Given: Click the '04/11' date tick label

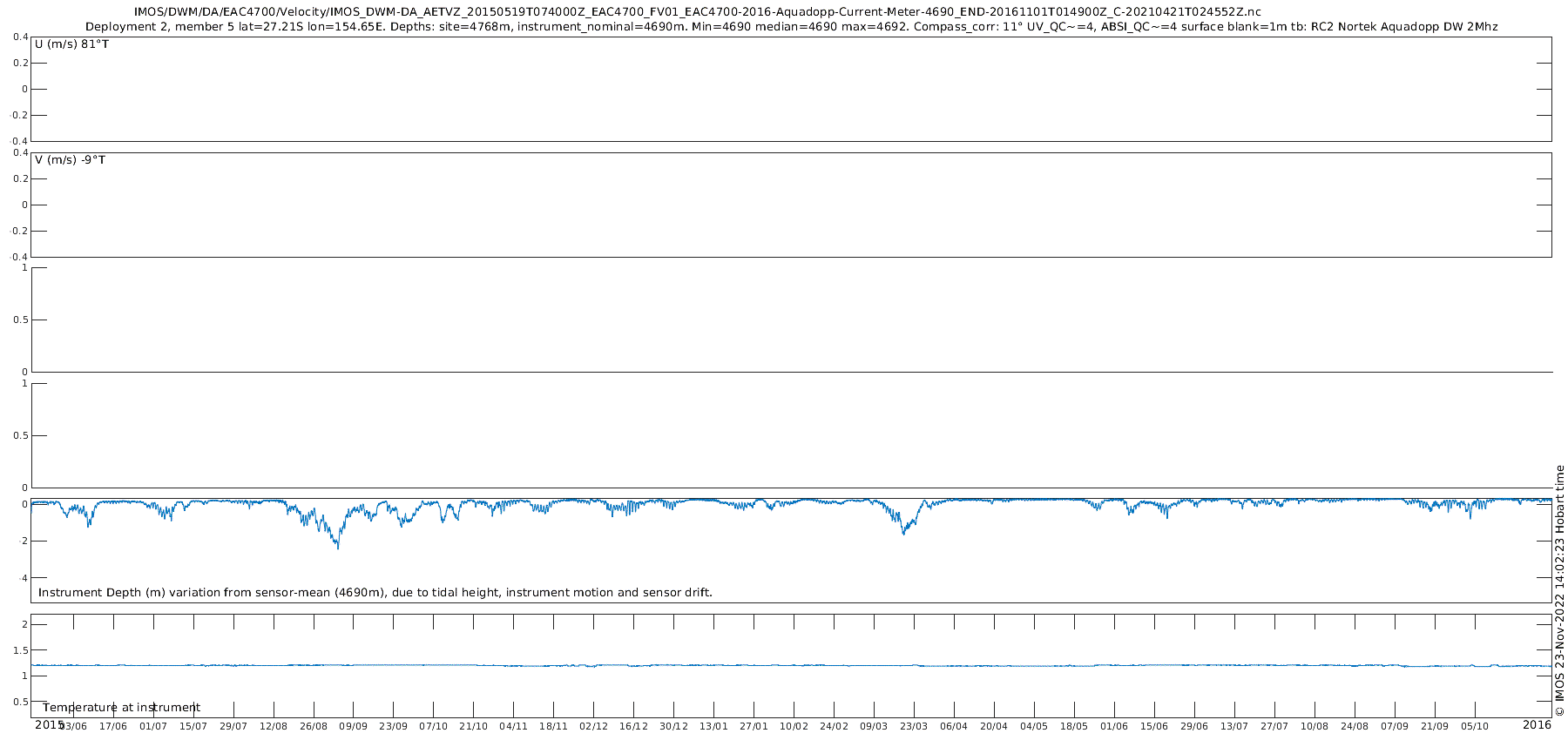Looking at the screenshot, I should 514,726.
